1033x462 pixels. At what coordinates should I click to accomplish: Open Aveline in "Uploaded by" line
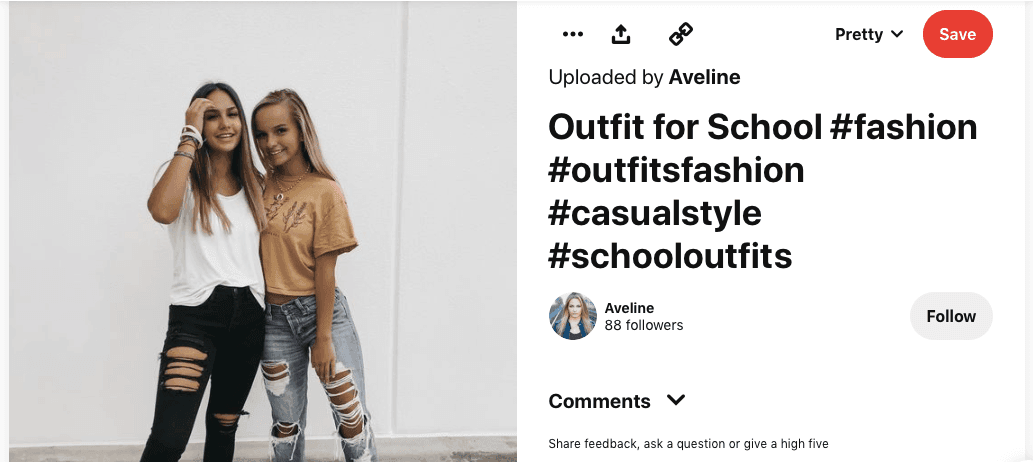[x=704, y=77]
